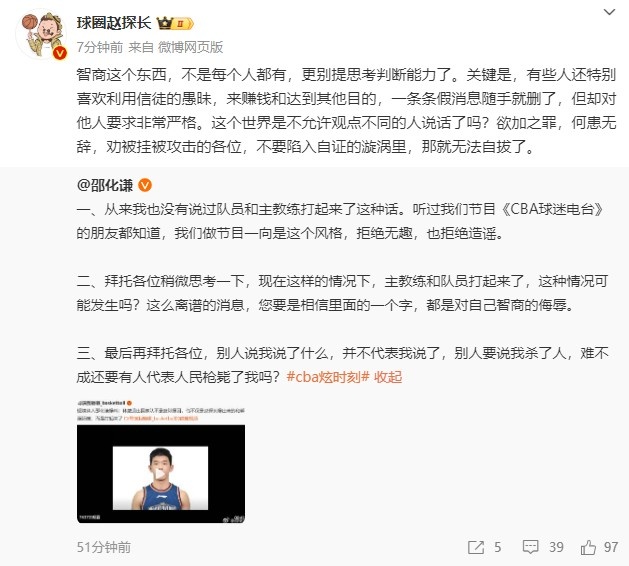Click the 5 reposts count
The height and width of the screenshot is (566, 629).
[498, 547]
